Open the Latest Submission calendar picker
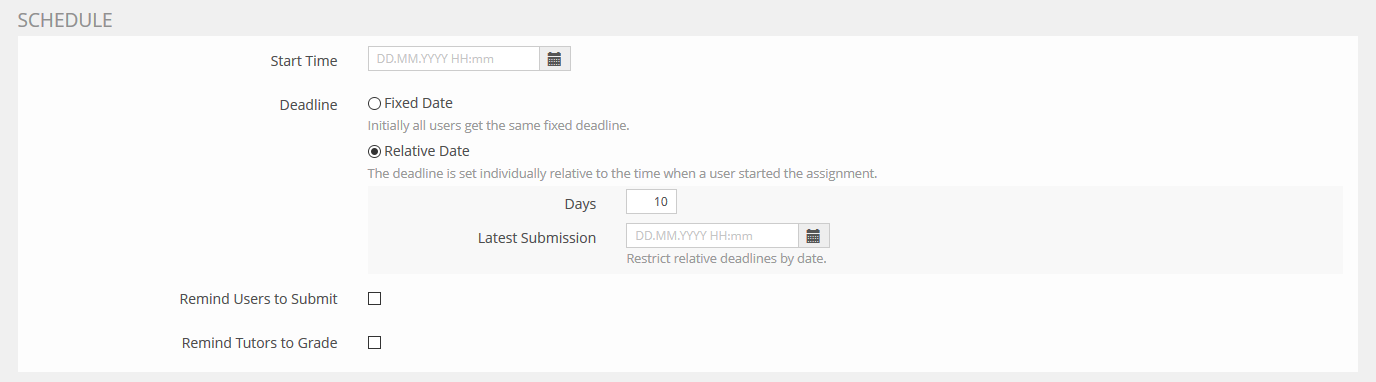The image size is (1376, 382). click(x=814, y=236)
